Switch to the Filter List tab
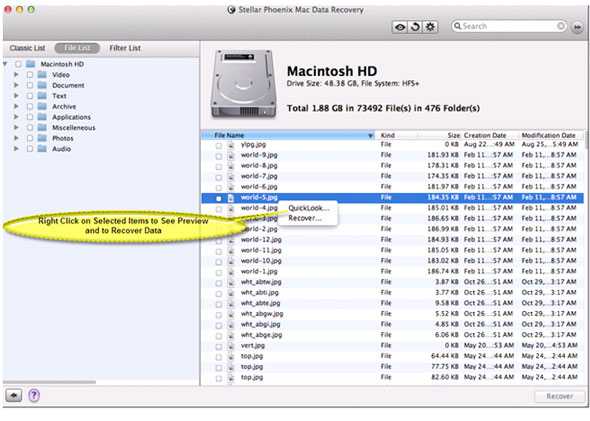590x421 pixels. (x=125, y=48)
